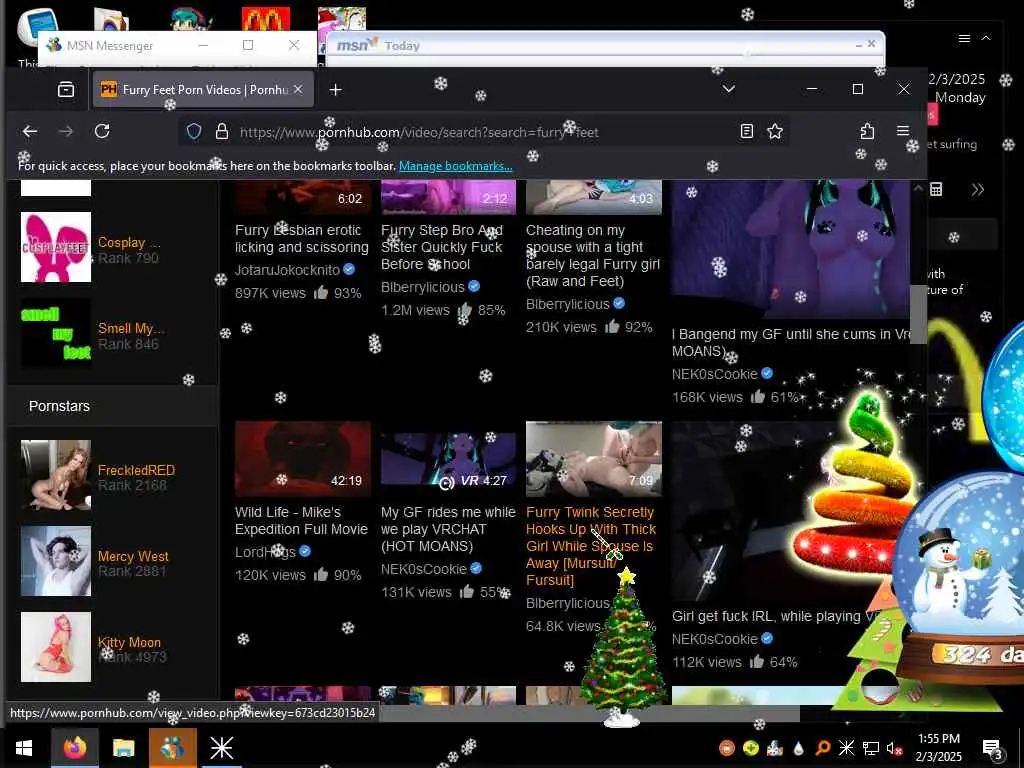Minimize the MSN Today window
This screenshot has height=768, width=1024.
click(x=858, y=45)
